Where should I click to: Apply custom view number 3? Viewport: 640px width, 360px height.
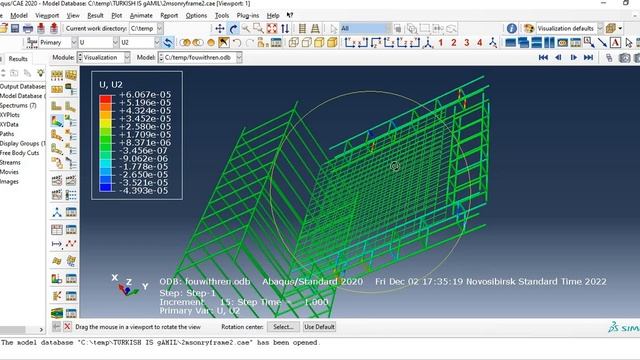point(467,42)
